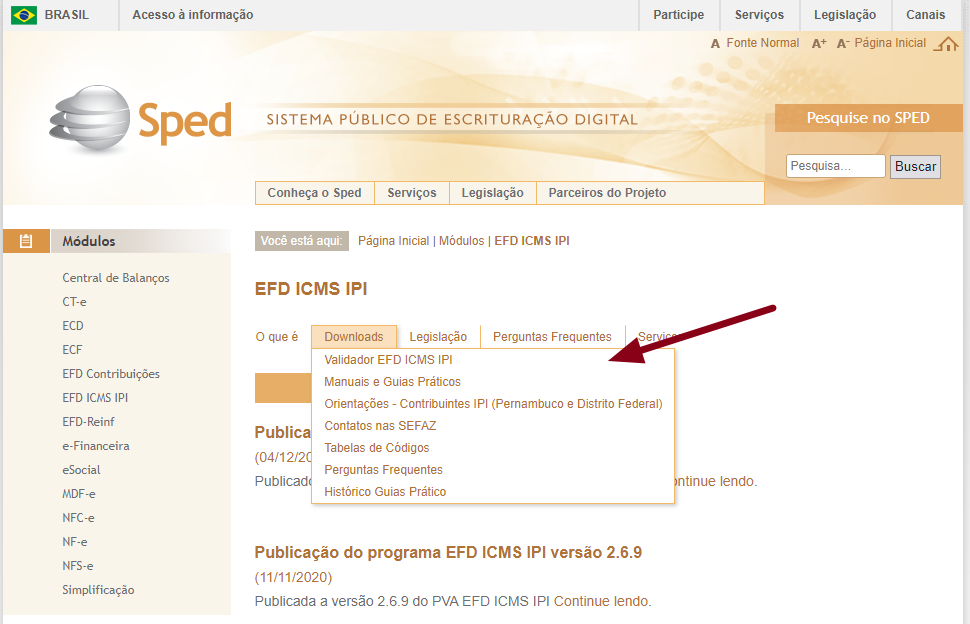Open EFD ICMS IPI sidebar module
This screenshot has width=970, height=624.
[95, 398]
